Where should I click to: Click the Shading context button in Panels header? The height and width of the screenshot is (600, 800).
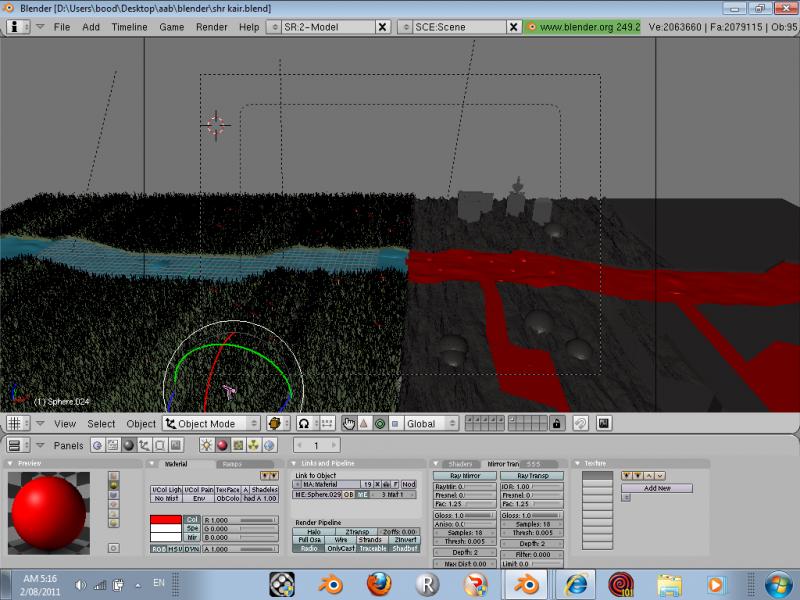point(129,445)
